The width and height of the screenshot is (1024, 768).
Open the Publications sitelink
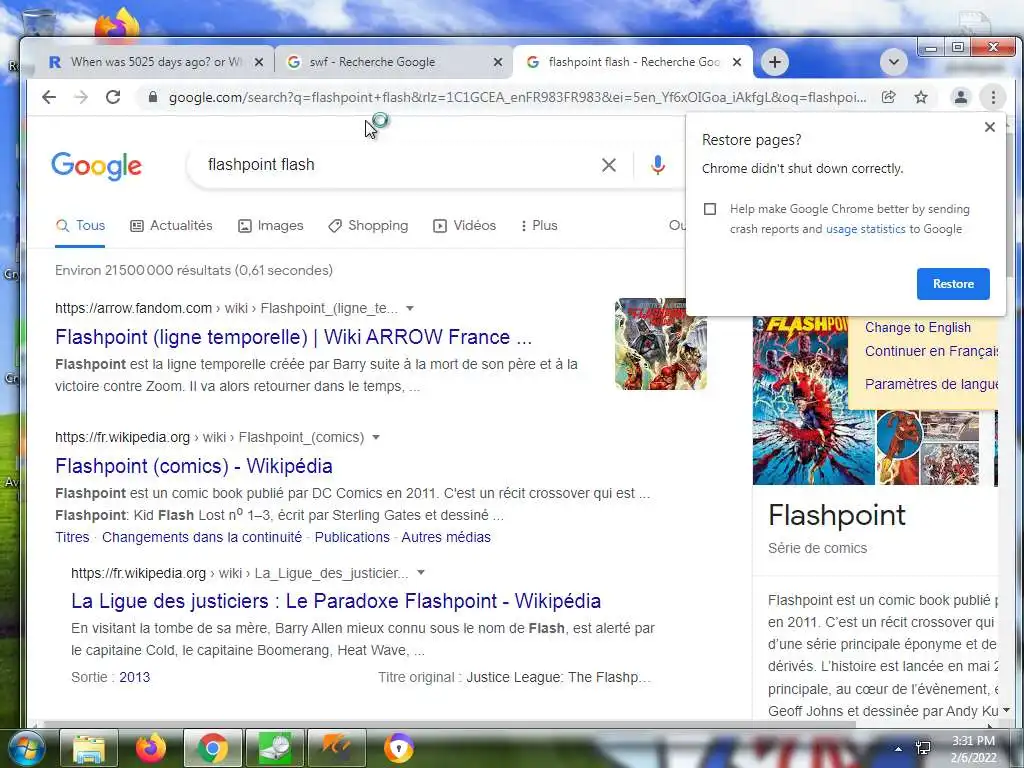point(352,537)
